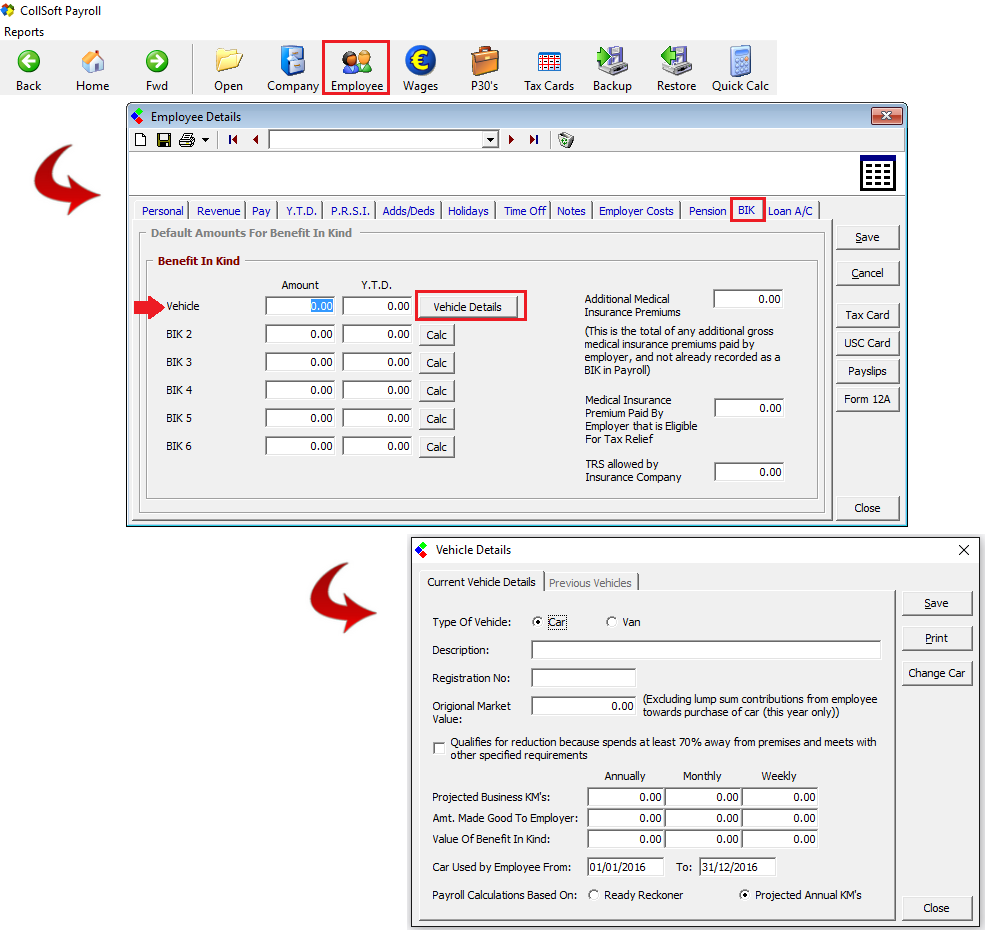Tick the Qualifies for reduction checkbox
This screenshot has height=934, width=989.
pos(439,748)
